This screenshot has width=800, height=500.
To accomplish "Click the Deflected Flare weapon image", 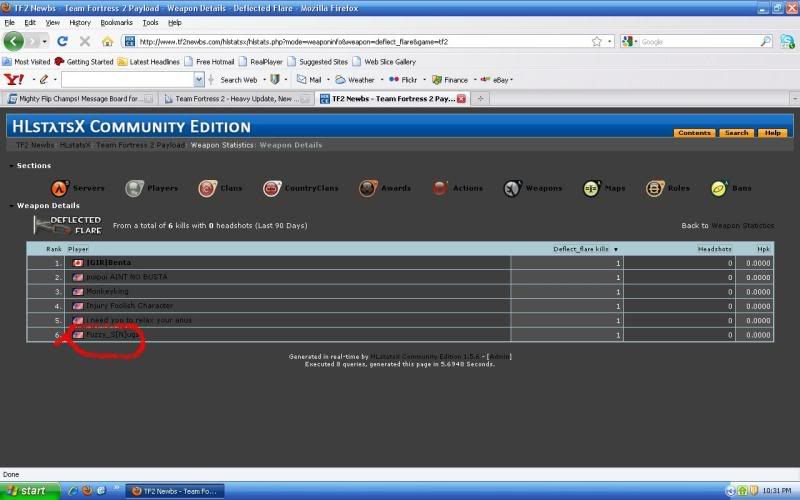I will tap(68, 225).
